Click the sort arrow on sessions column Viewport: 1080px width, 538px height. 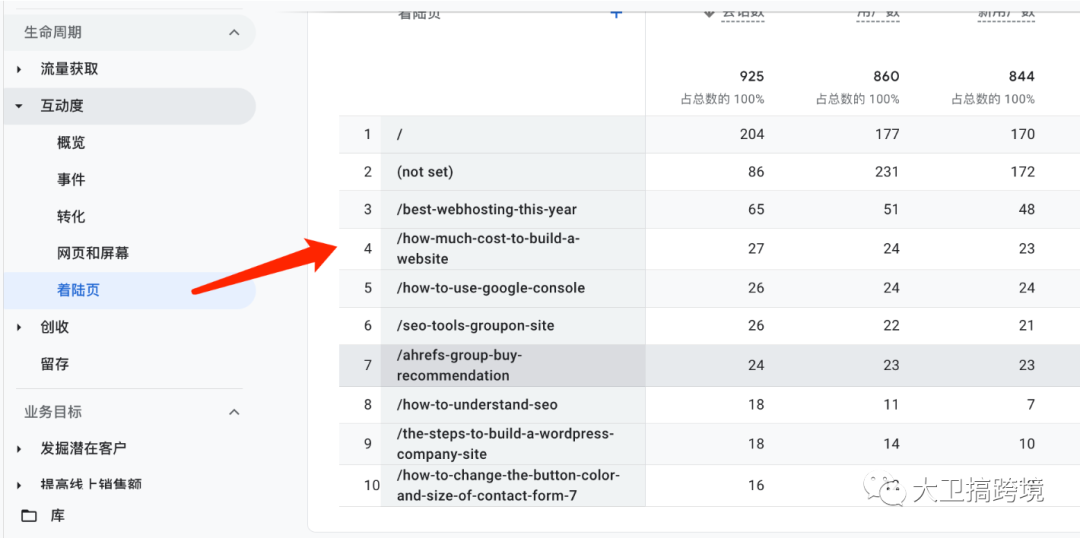(x=709, y=13)
